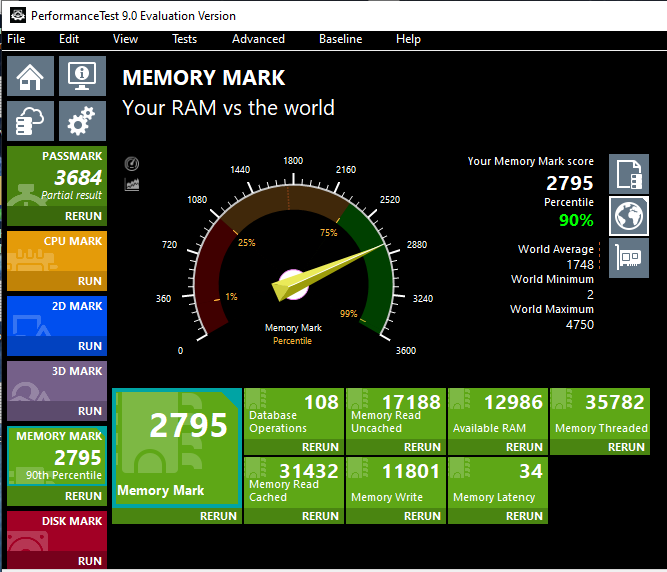This screenshot has height=572, width=667.
Task: Select the Memory Latency 34 tile
Action: pos(498,482)
